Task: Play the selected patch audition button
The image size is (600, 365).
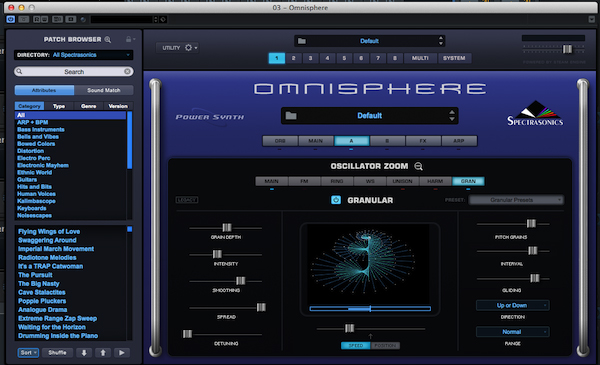Action: coord(122,353)
